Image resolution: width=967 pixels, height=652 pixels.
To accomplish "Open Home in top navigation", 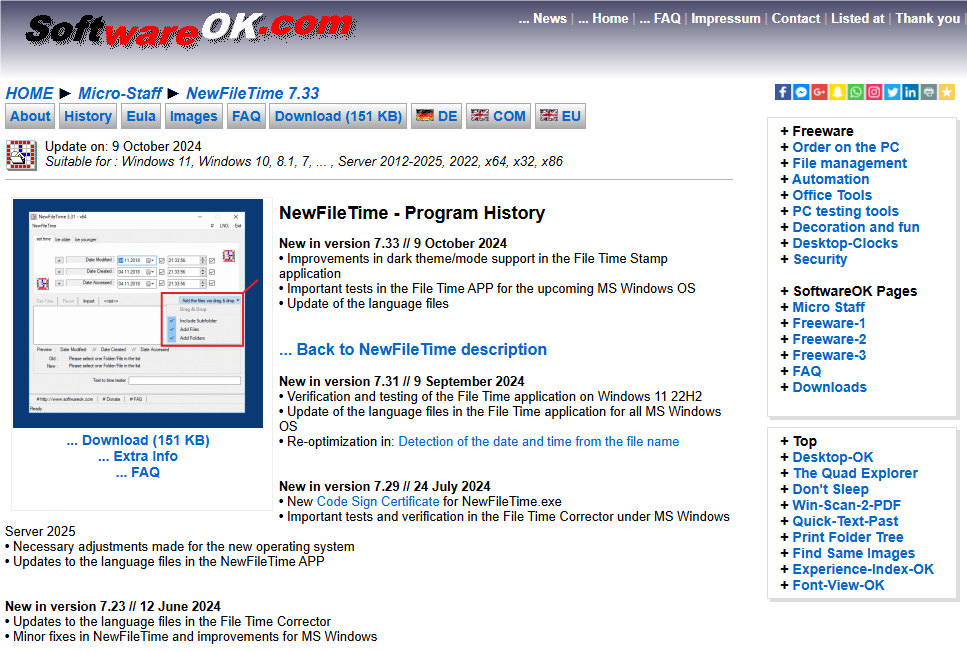I will [x=603, y=19].
